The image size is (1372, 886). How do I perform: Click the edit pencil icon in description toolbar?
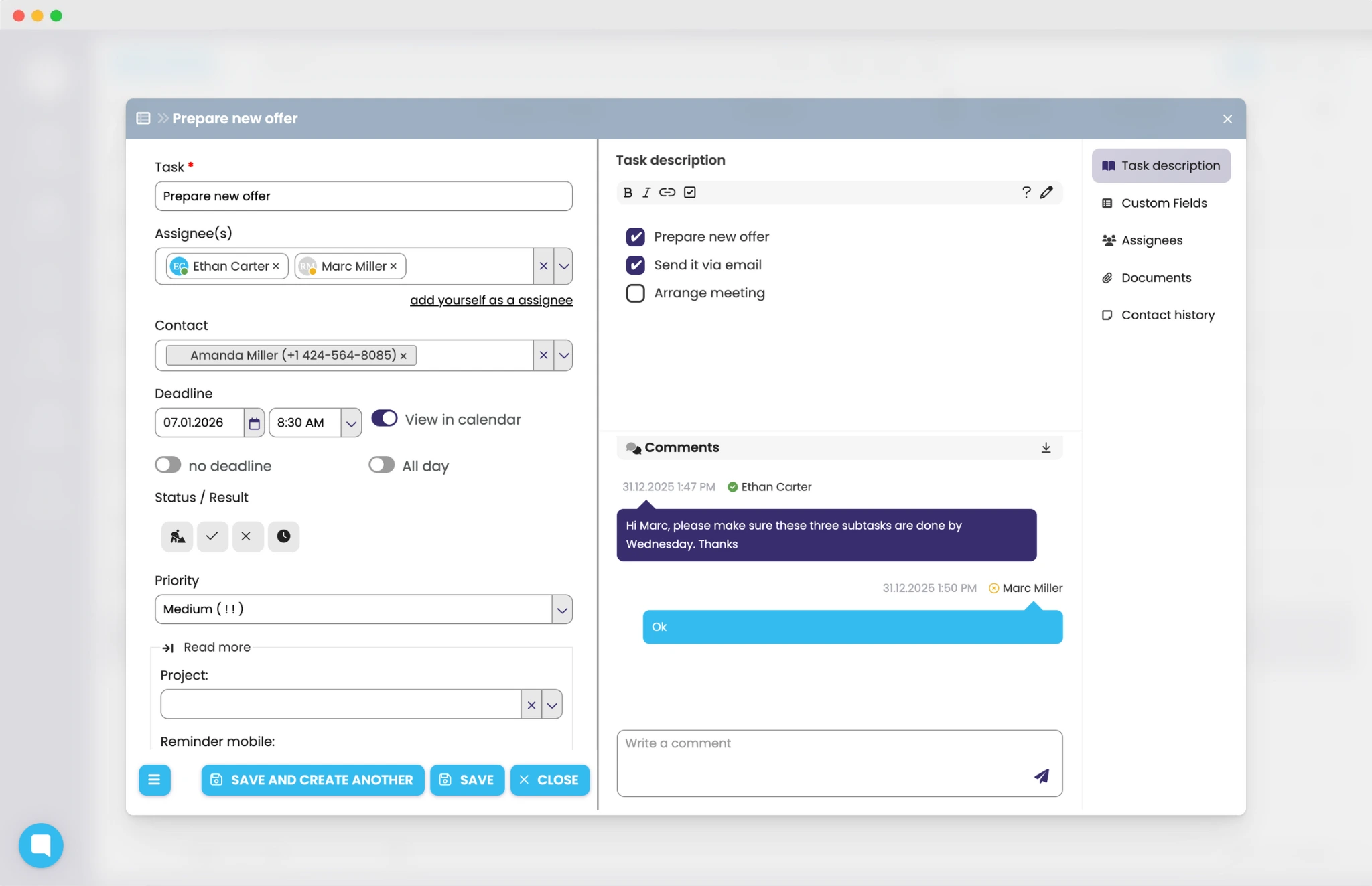point(1046,193)
